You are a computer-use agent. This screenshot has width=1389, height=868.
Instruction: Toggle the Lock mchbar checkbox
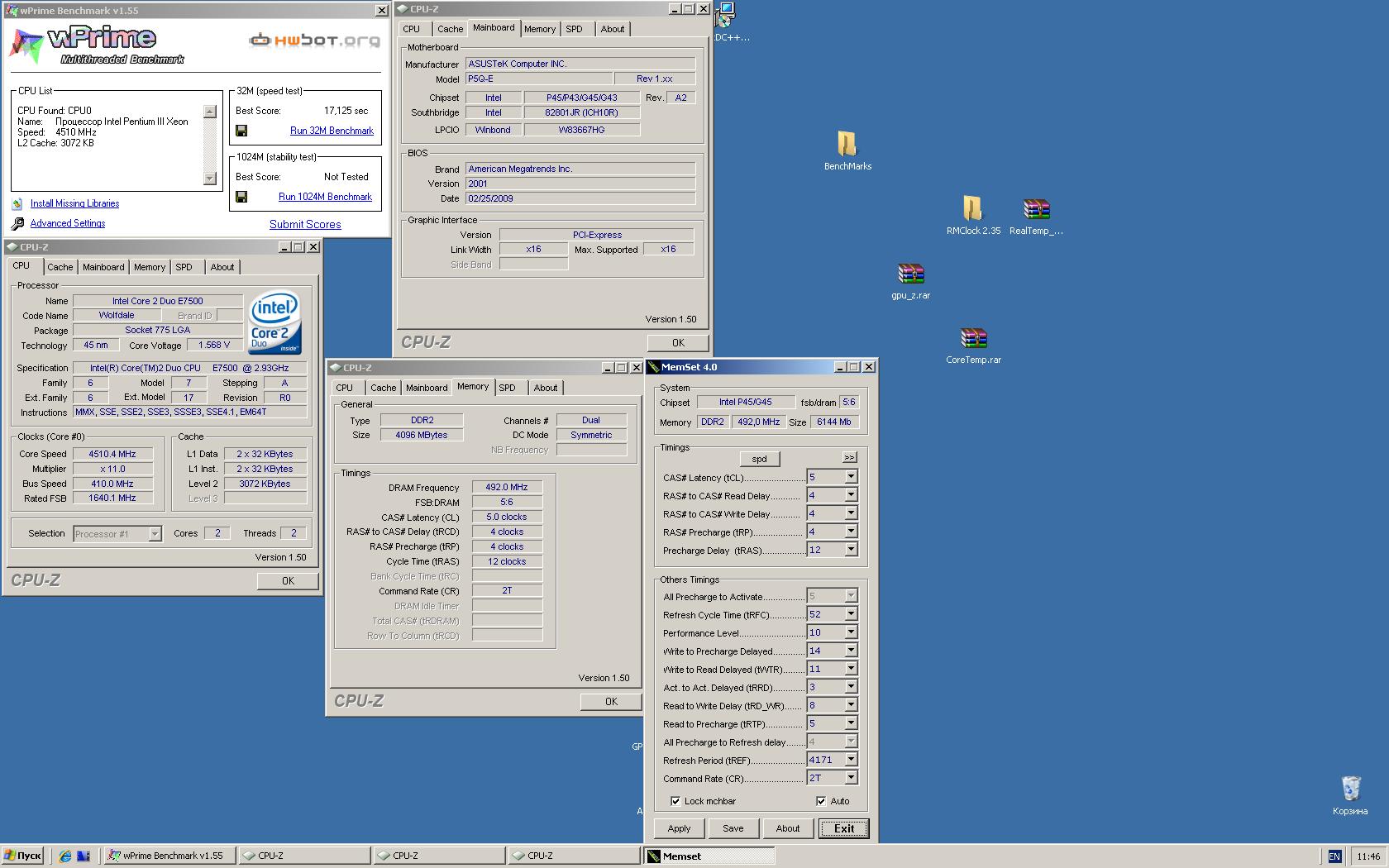point(675,801)
